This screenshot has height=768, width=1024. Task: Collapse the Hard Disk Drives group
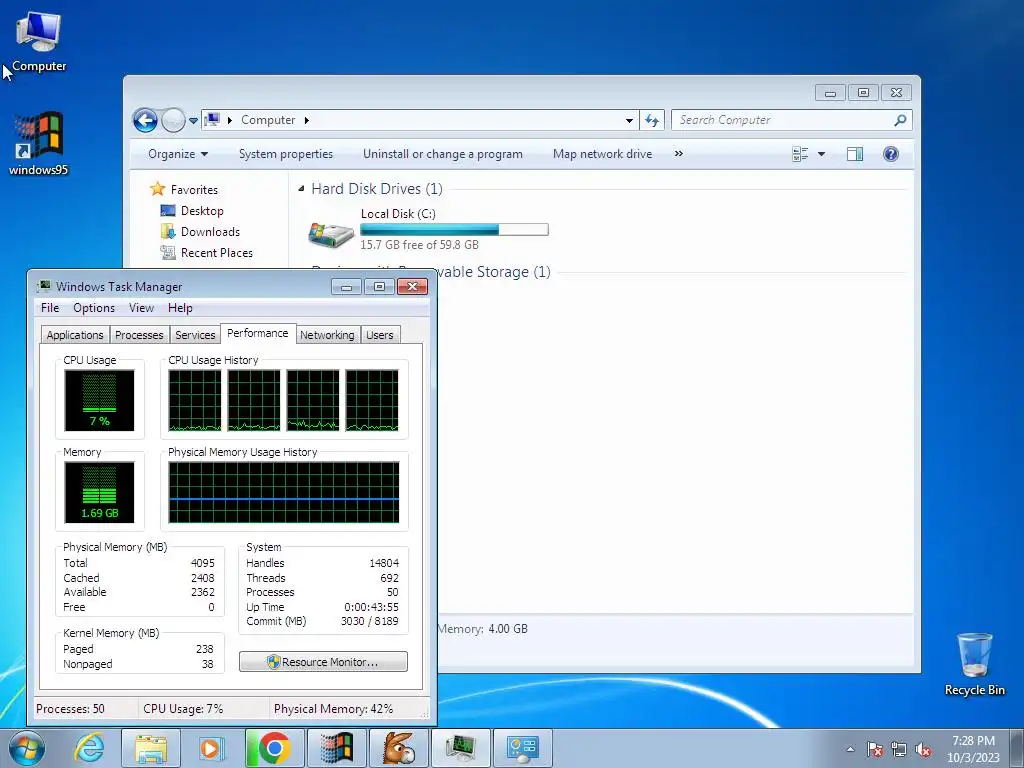301,189
